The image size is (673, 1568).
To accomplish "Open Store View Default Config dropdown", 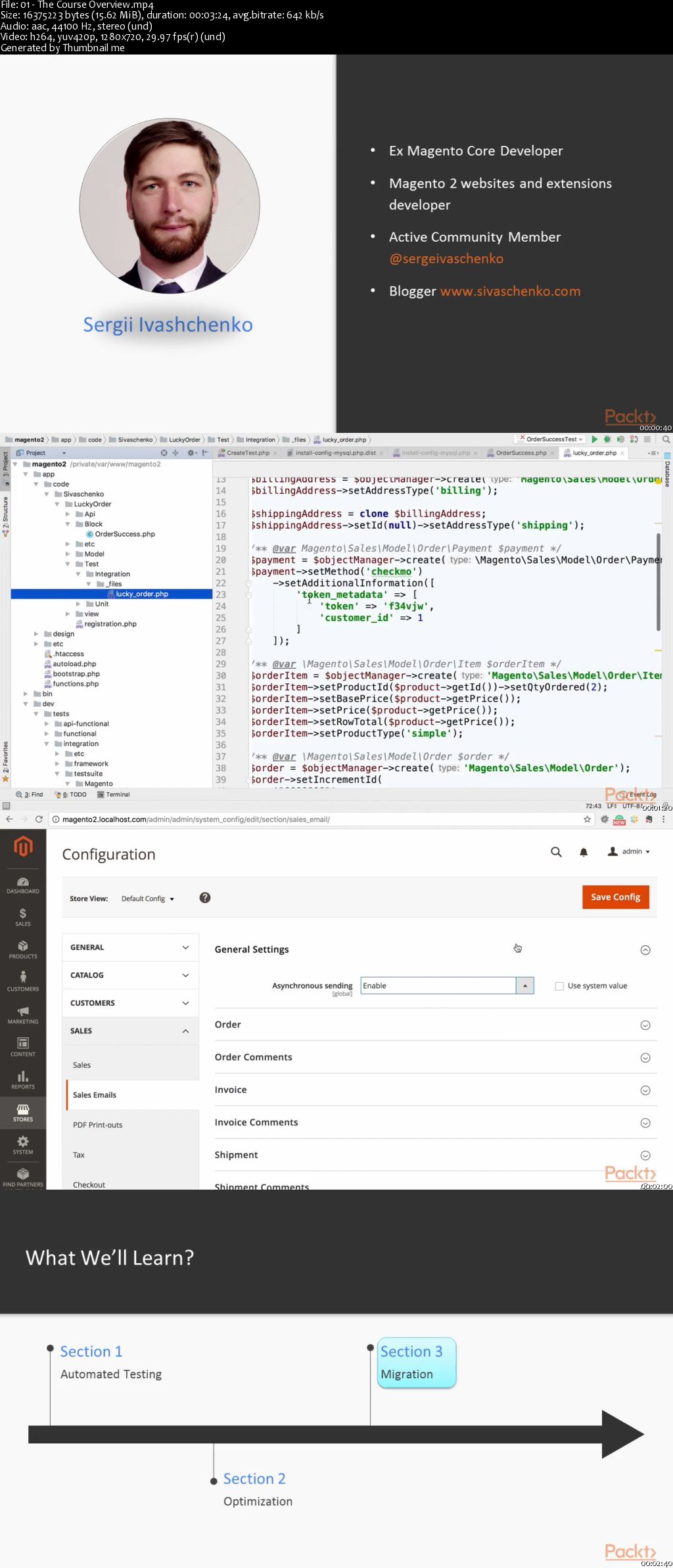I will coord(148,899).
